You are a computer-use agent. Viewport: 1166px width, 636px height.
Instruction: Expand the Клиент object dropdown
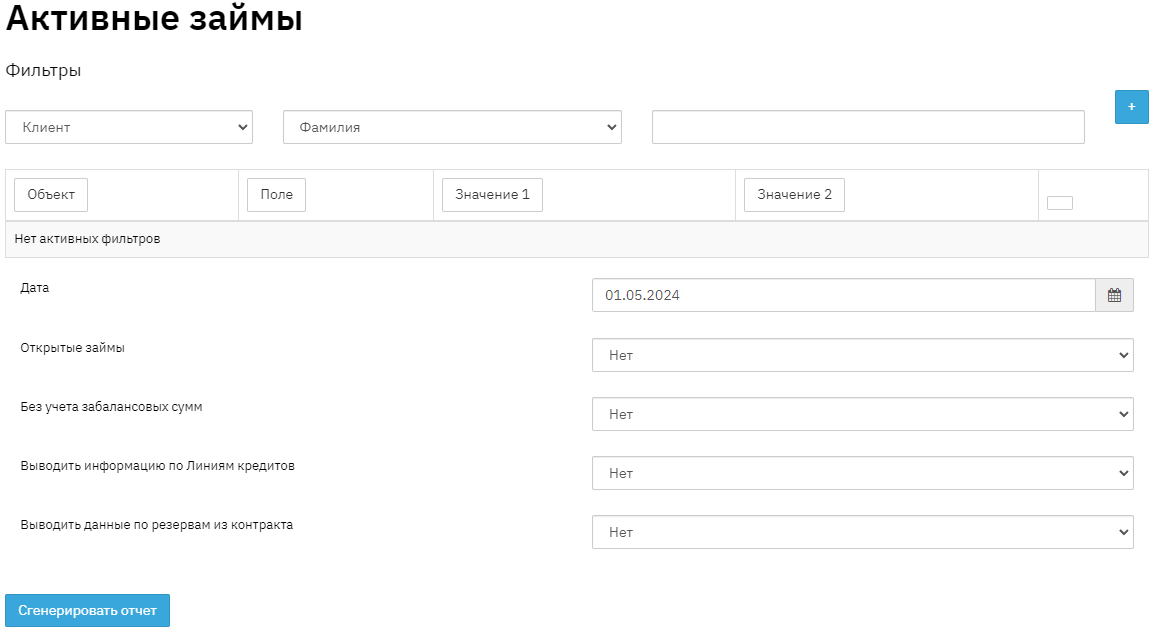pyautogui.click(x=129, y=127)
